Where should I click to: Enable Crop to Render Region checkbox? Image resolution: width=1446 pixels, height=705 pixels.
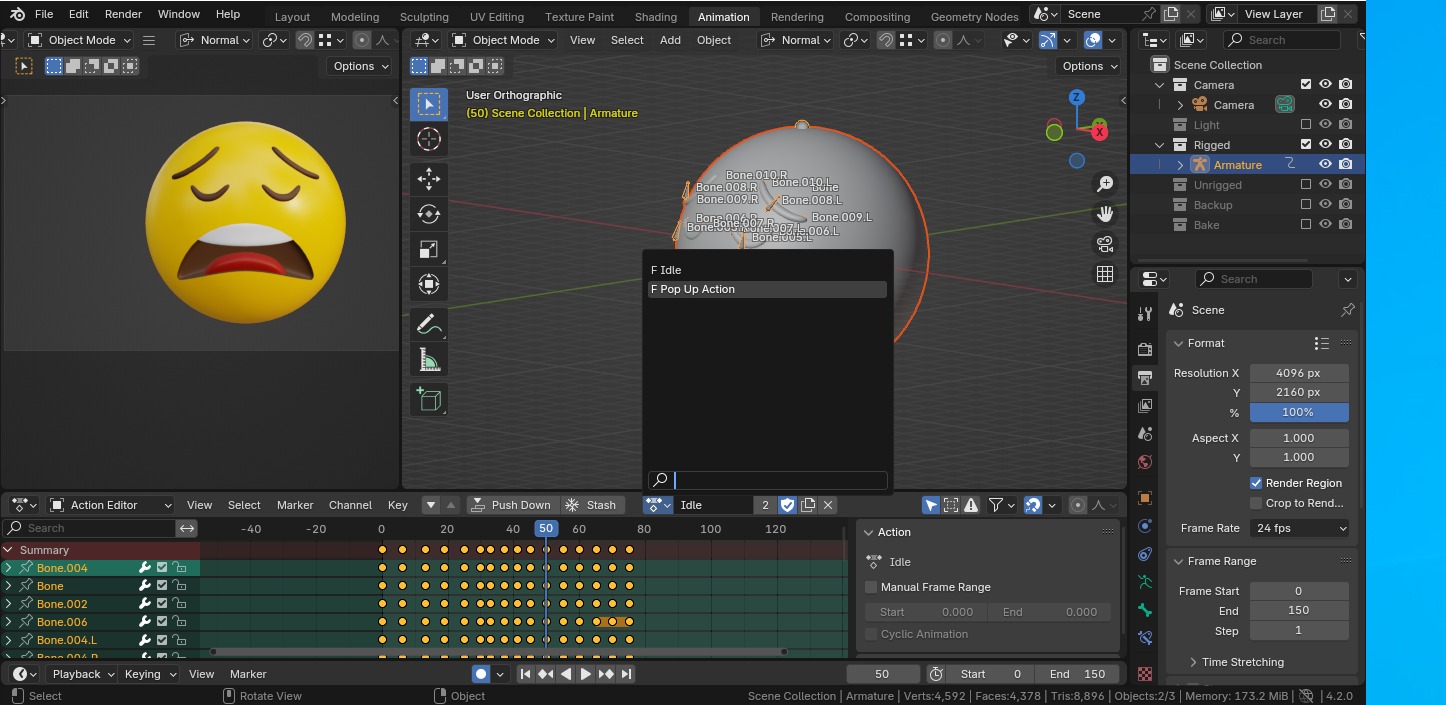click(1256, 503)
